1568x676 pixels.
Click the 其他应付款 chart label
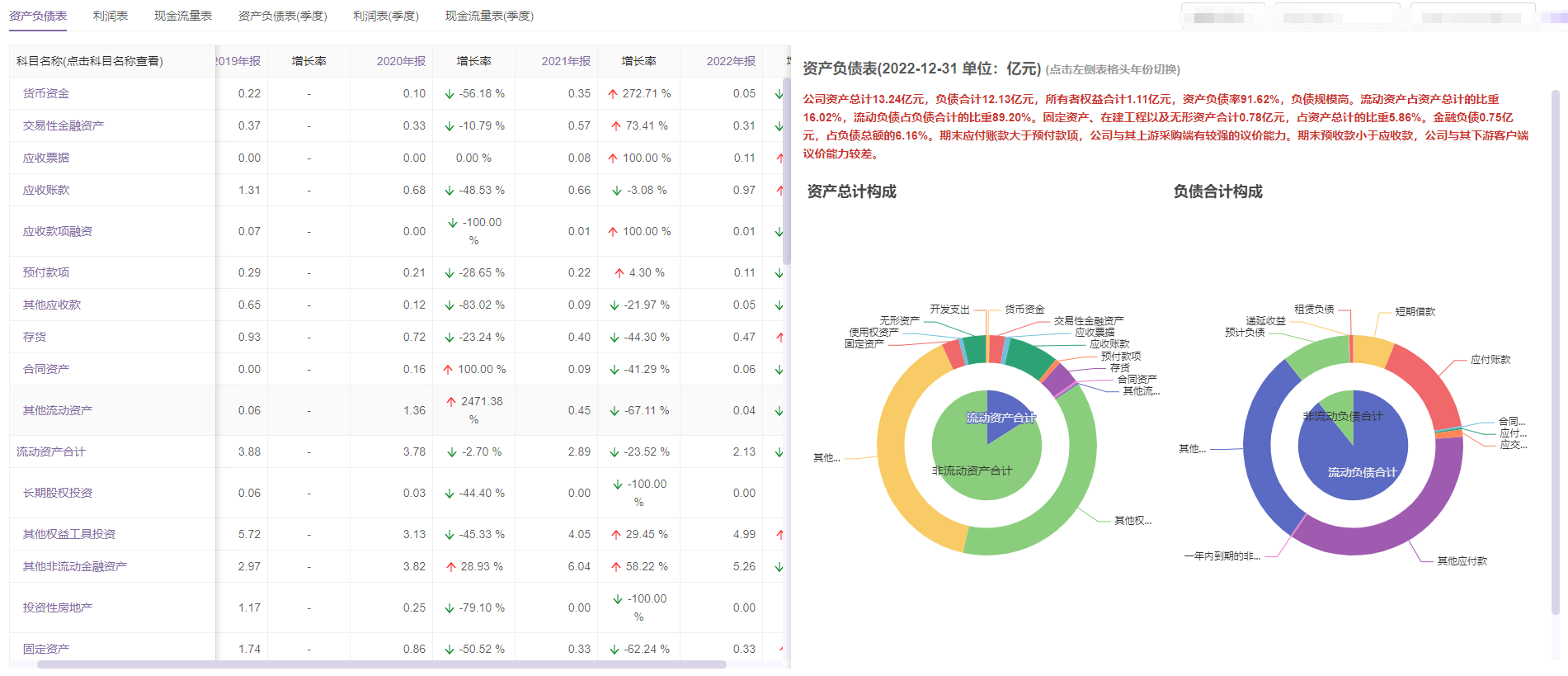(1462, 561)
